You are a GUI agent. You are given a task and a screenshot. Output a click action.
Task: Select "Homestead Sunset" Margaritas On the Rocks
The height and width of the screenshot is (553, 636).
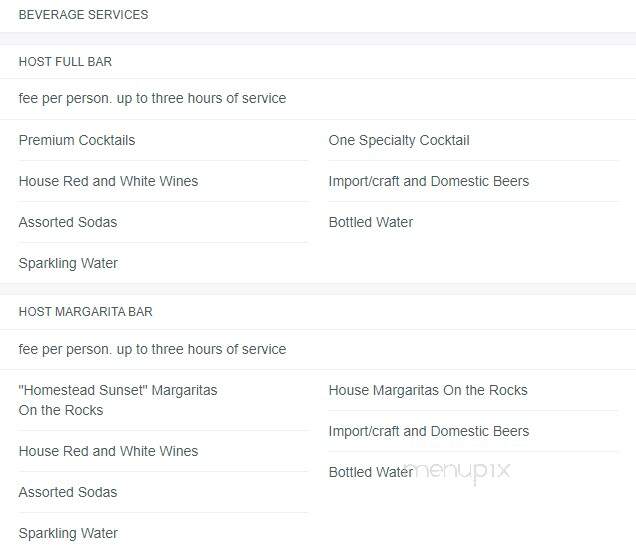coord(118,400)
